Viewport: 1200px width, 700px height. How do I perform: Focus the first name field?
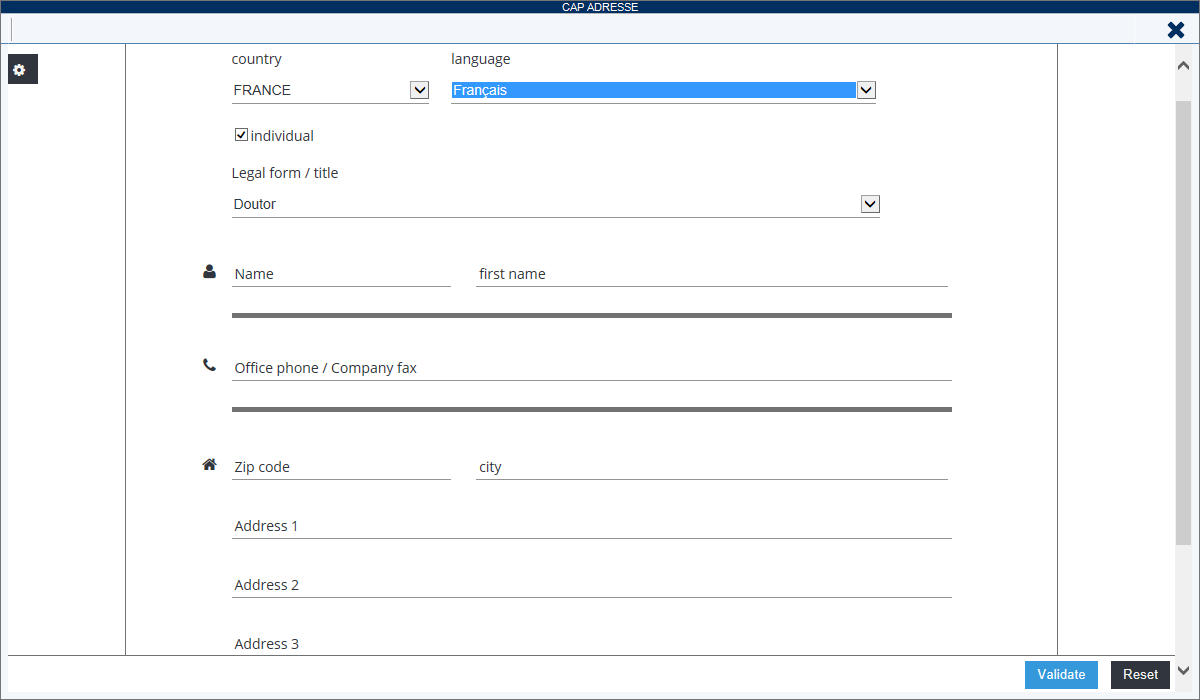(x=711, y=274)
